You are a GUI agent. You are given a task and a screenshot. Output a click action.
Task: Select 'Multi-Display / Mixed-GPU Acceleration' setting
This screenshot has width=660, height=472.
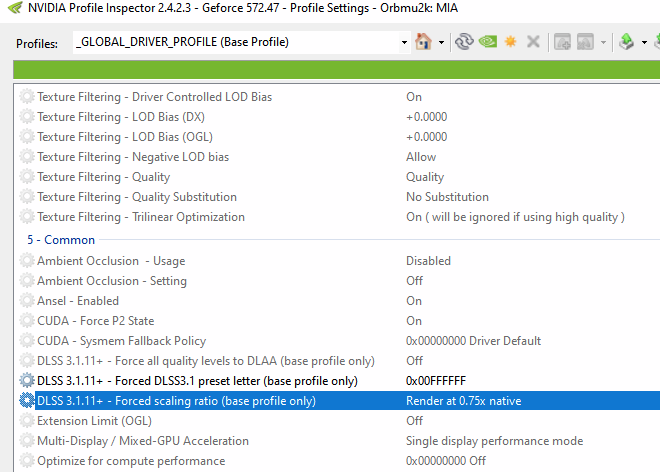(x=143, y=441)
